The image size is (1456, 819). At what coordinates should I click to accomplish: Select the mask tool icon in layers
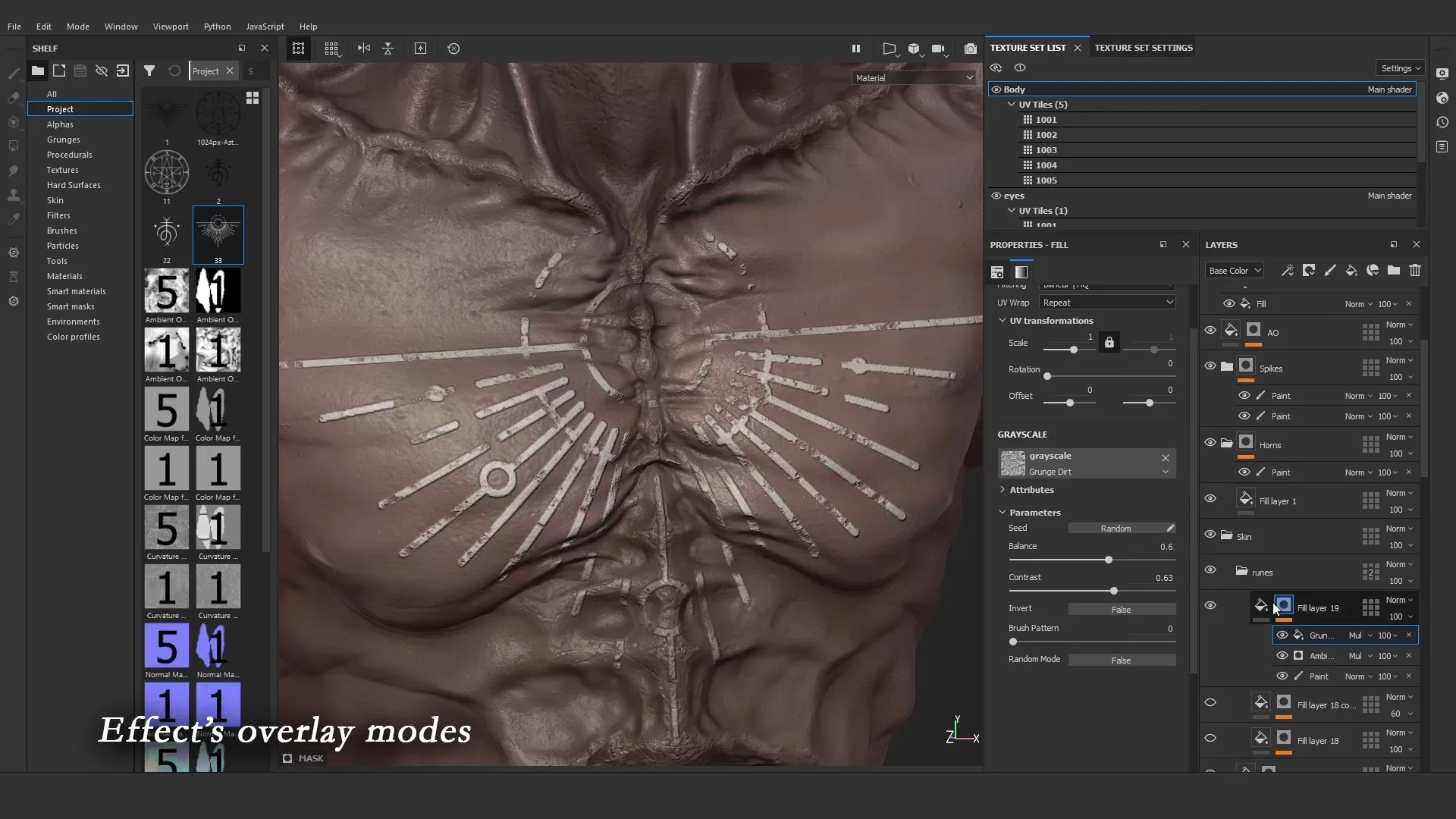(1311, 270)
